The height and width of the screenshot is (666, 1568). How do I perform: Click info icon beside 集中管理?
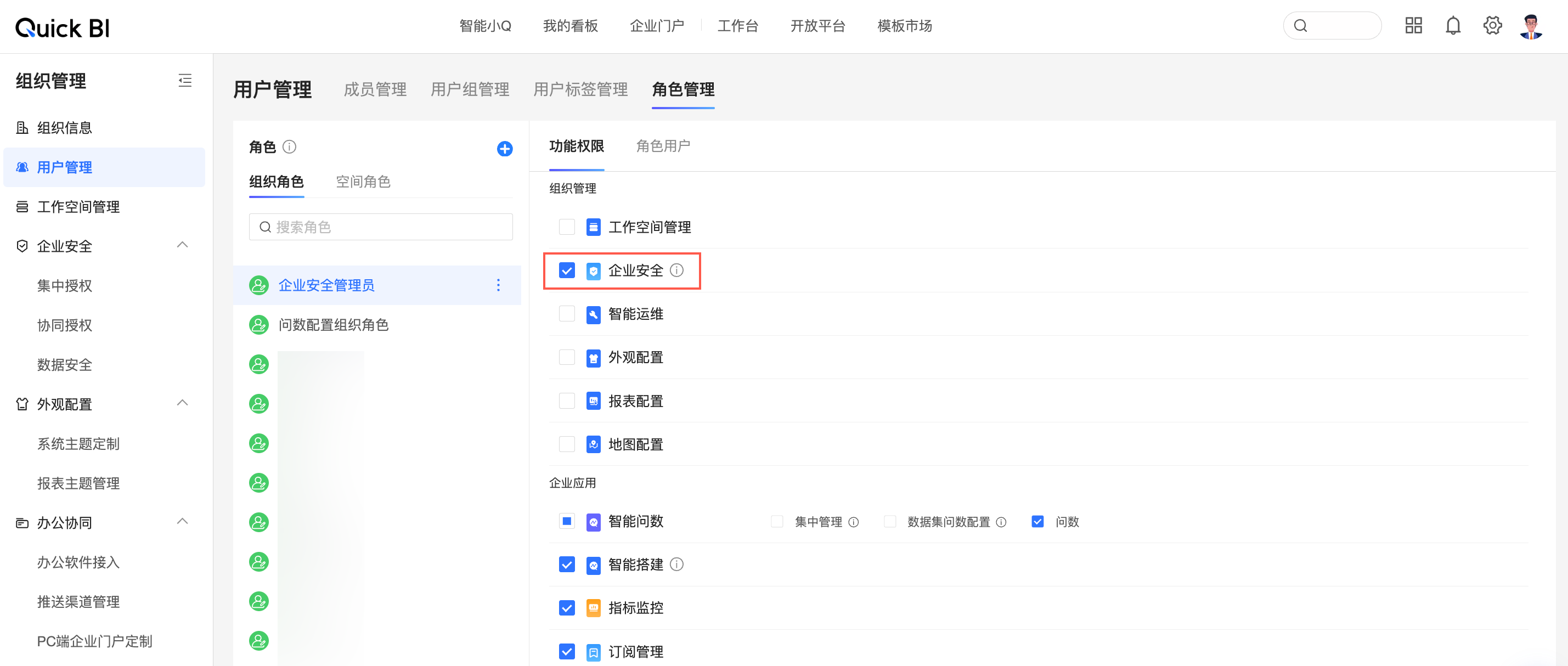pyautogui.click(x=853, y=522)
